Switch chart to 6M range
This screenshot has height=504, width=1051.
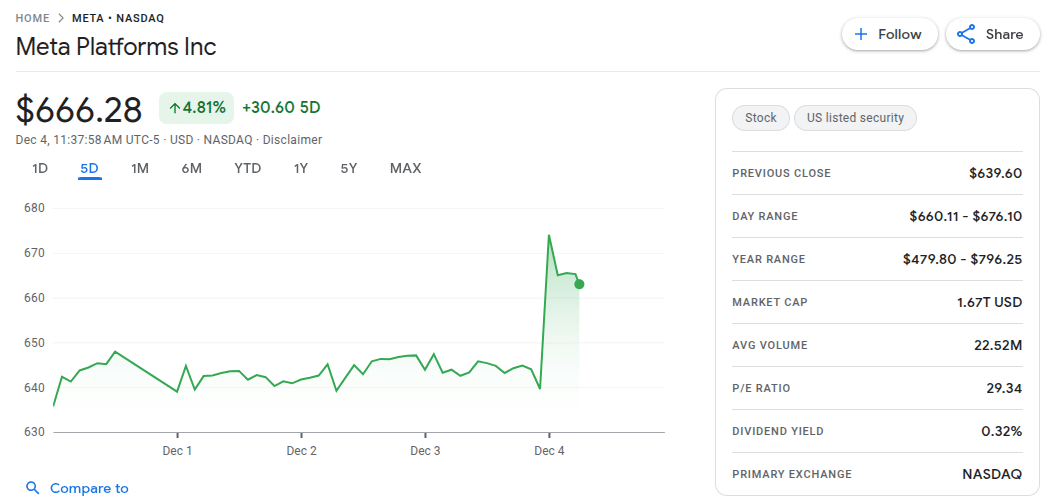coord(191,168)
